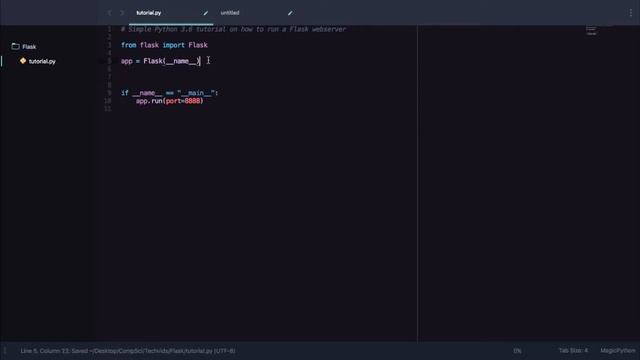Go back with the left tab arrow
Image resolution: width=640 pixels, height=360 pixels.
coord(109,13)
